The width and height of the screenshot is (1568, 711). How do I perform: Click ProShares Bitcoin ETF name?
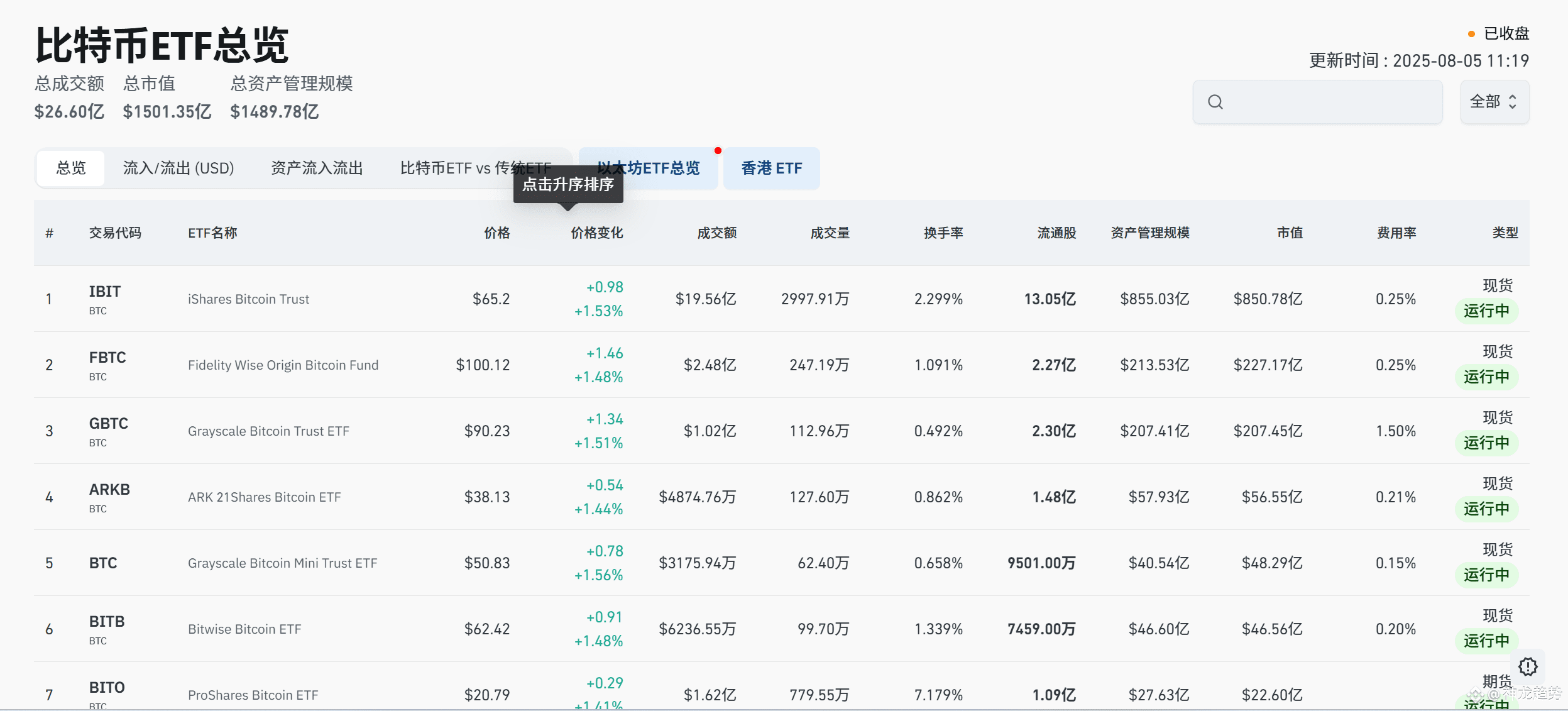253,695
